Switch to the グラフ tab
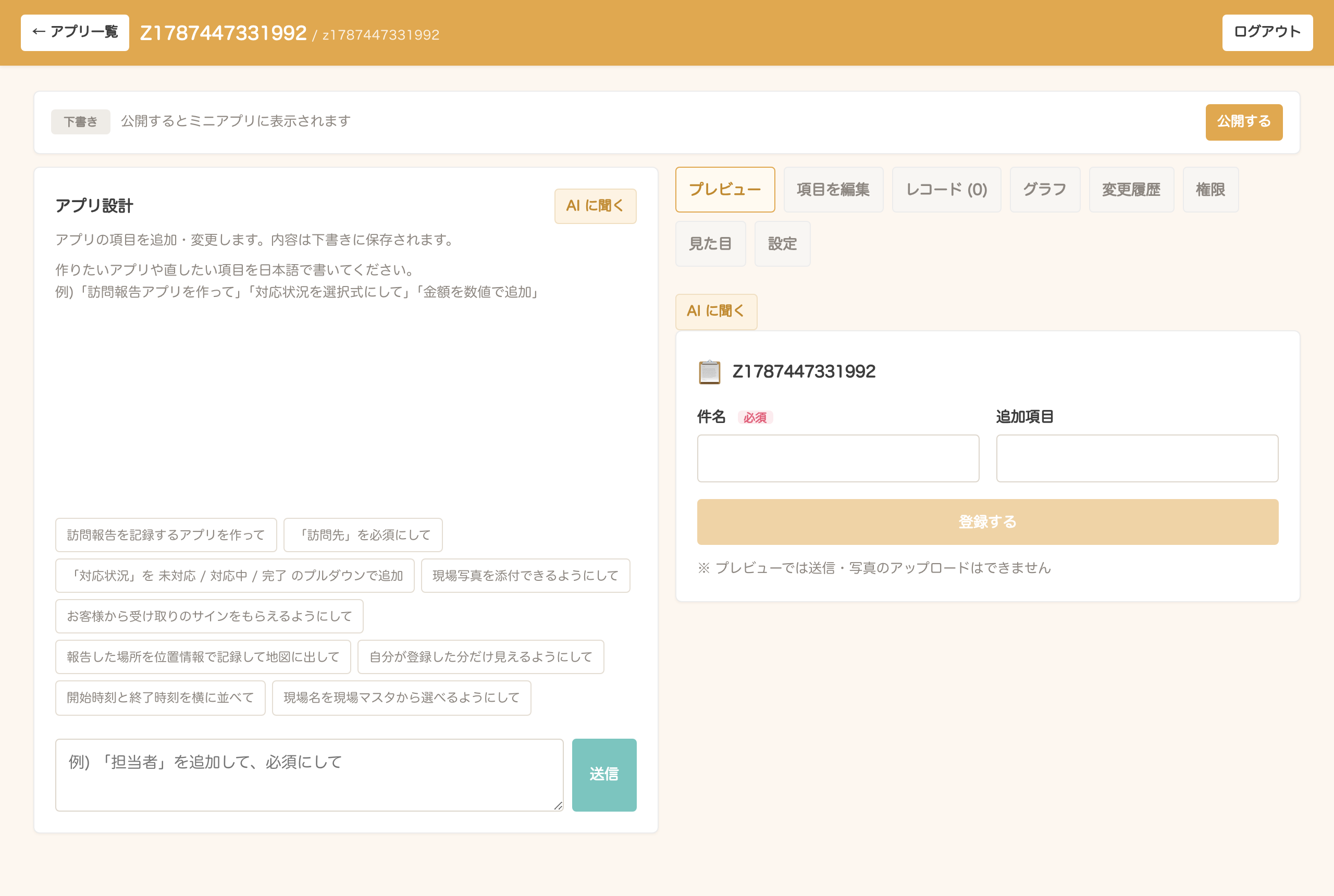This screenshot has width=1334, height=896. (1044, 190)
